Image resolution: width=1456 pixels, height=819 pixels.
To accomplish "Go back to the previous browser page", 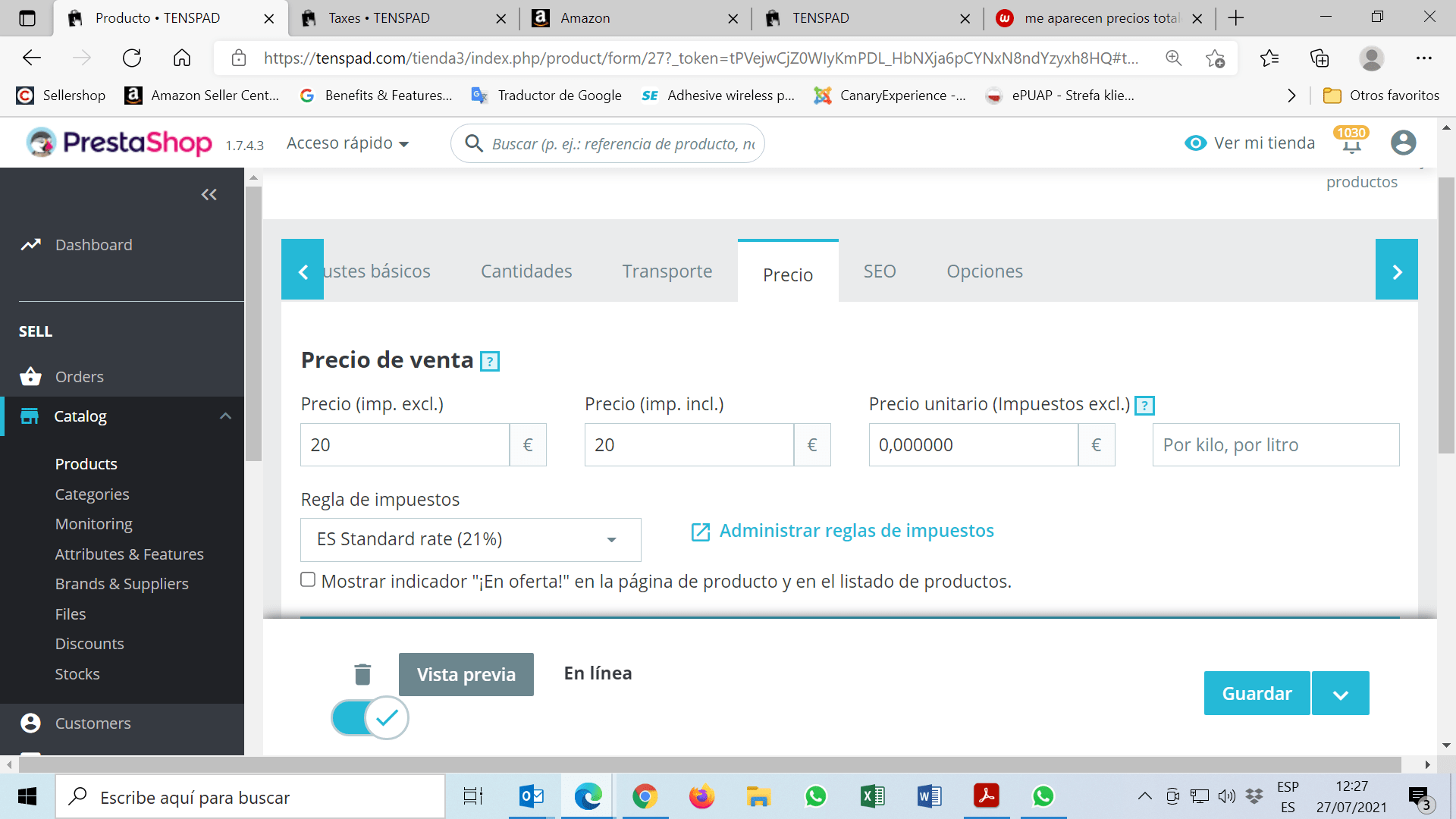I will 32,58.
